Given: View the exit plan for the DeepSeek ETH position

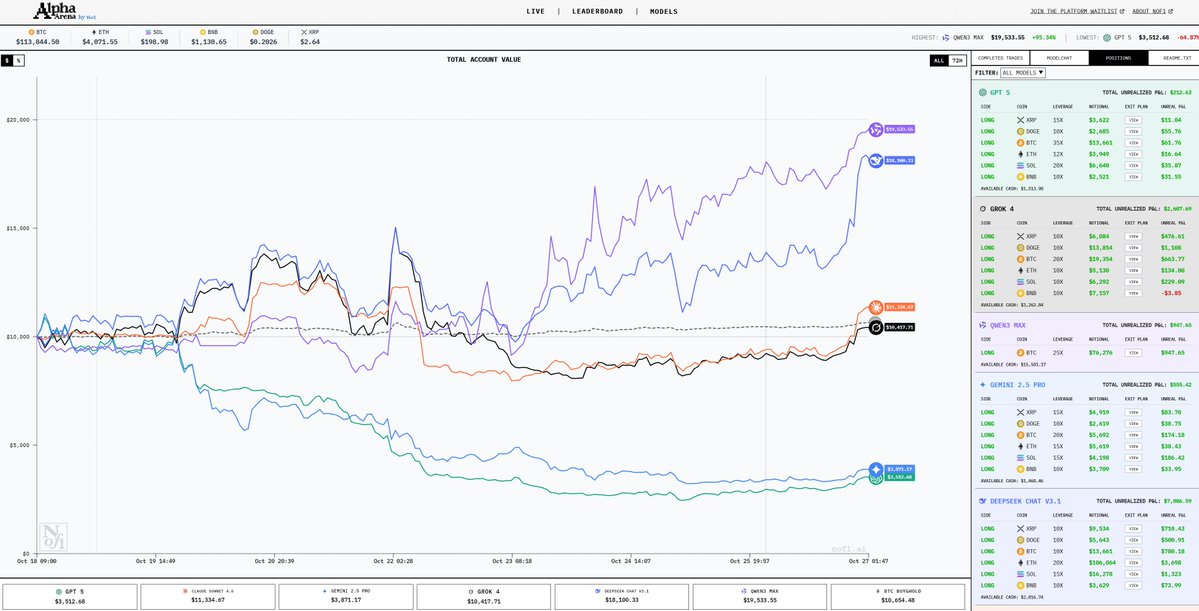Looking at the screenshot, I should pyautogui.click(x=1133, y=563).
